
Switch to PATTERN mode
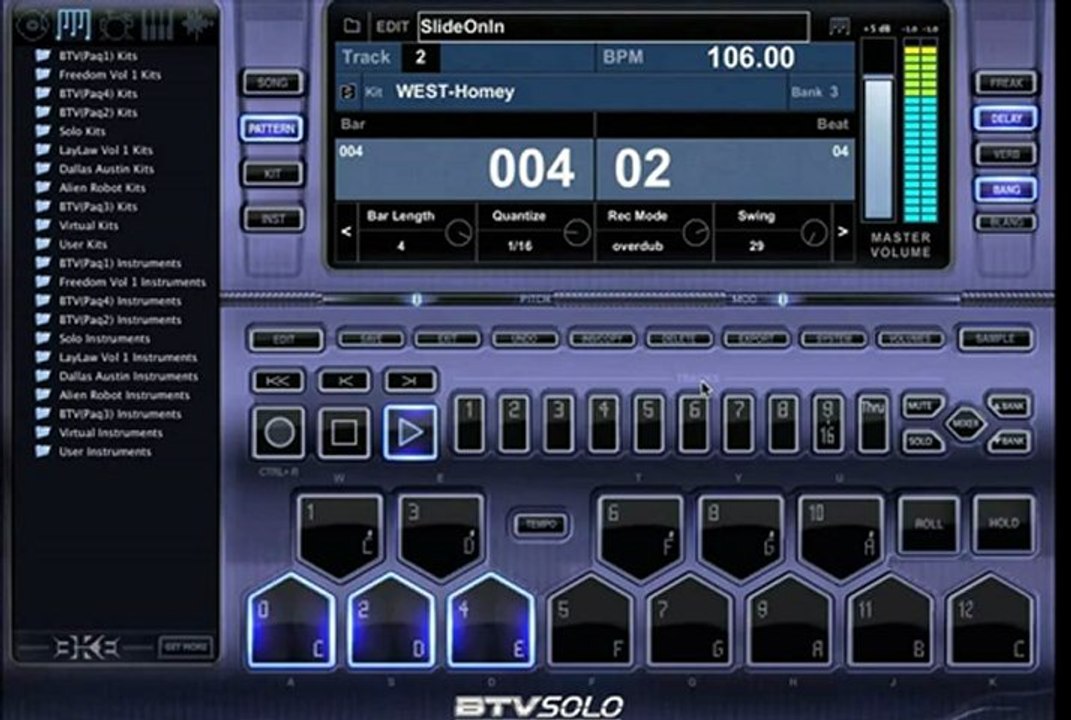[x=272, y=128]
